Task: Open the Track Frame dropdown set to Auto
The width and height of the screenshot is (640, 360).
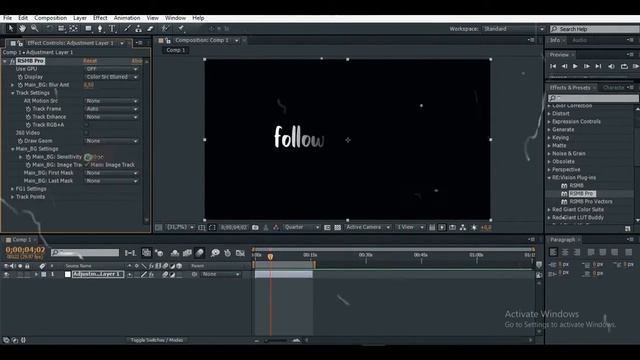Action: 112,109
